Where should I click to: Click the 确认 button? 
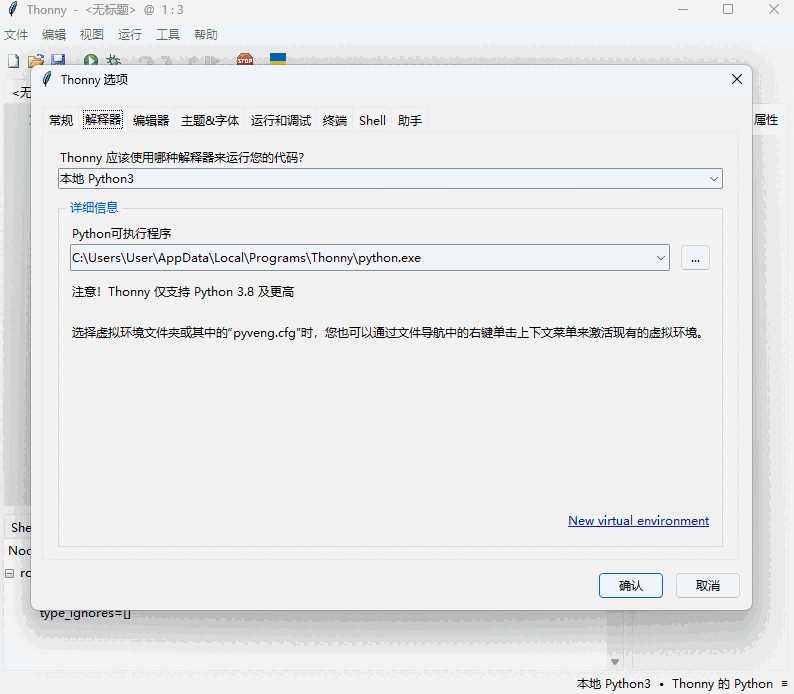630,586
